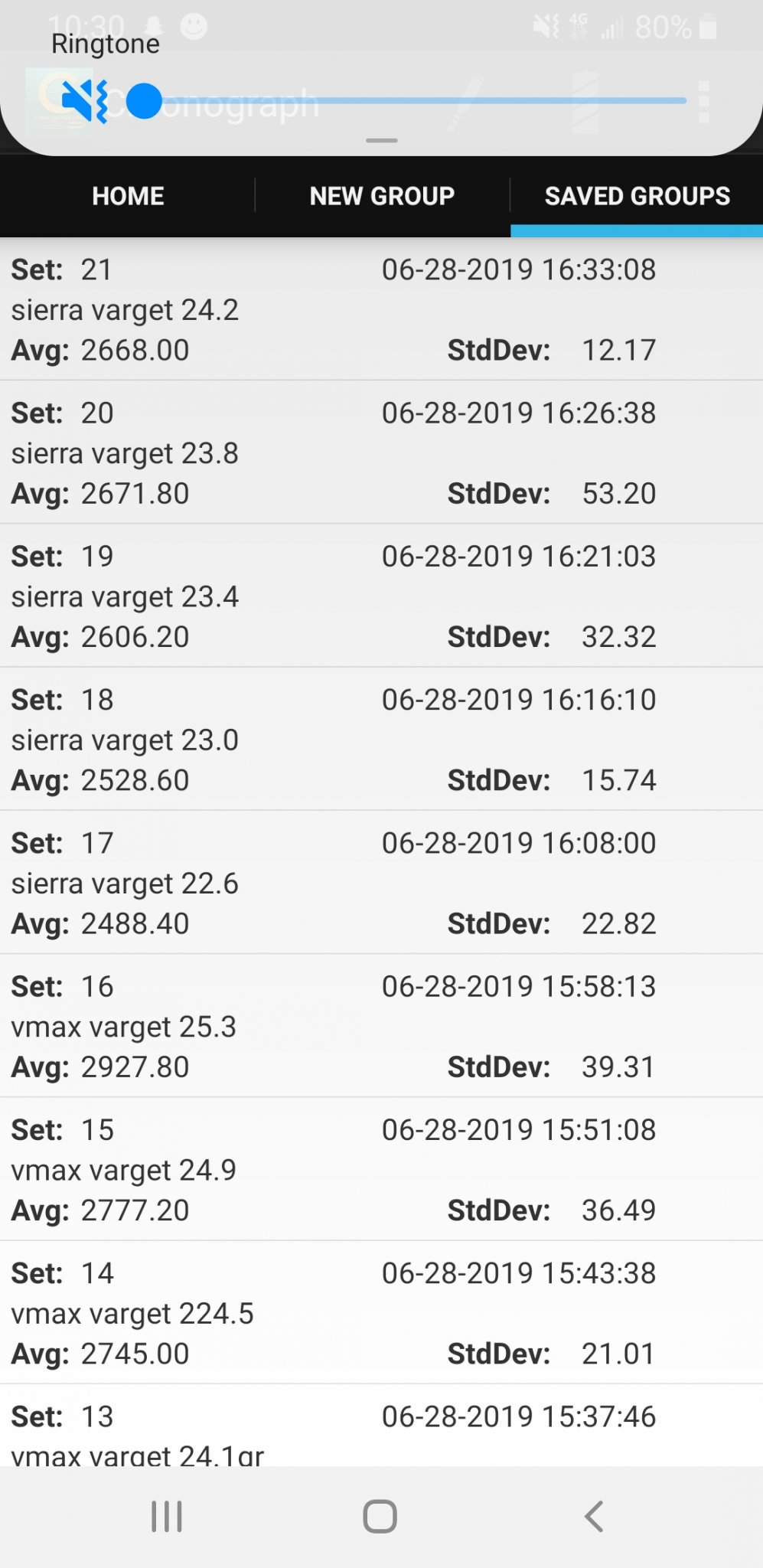Tap the Android back arrow

[x=594, y=1516]
